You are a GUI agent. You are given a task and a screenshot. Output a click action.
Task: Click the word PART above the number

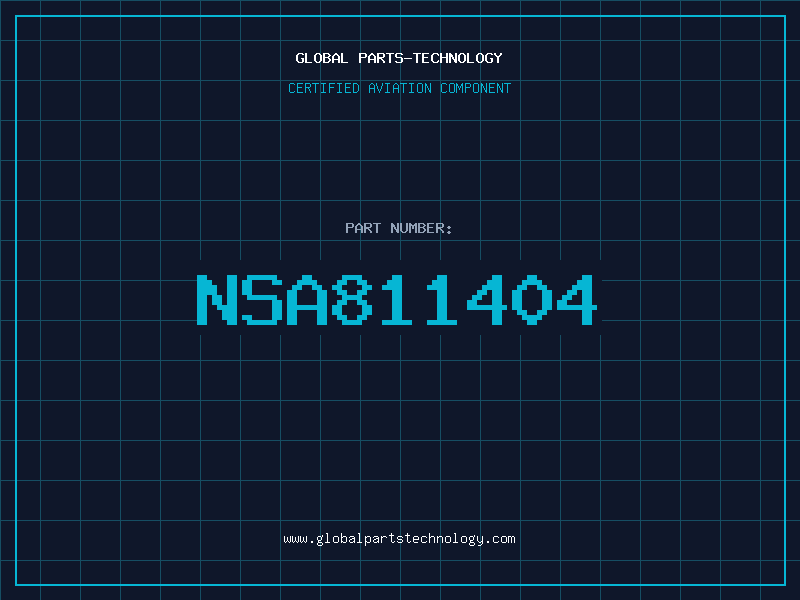point(363,228)
